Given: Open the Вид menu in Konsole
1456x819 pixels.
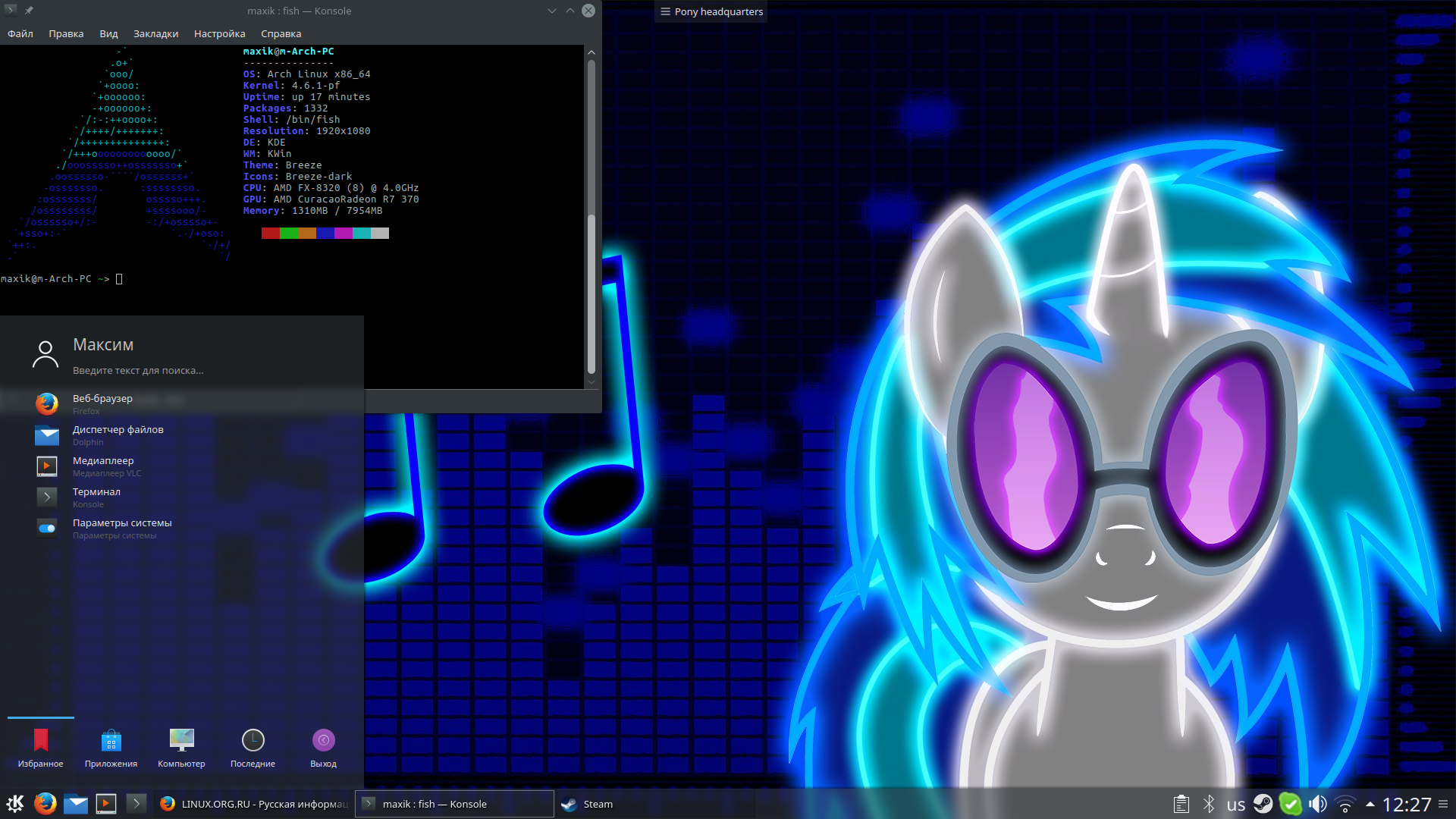Looking at the screenshot, I should click(108, 33).
